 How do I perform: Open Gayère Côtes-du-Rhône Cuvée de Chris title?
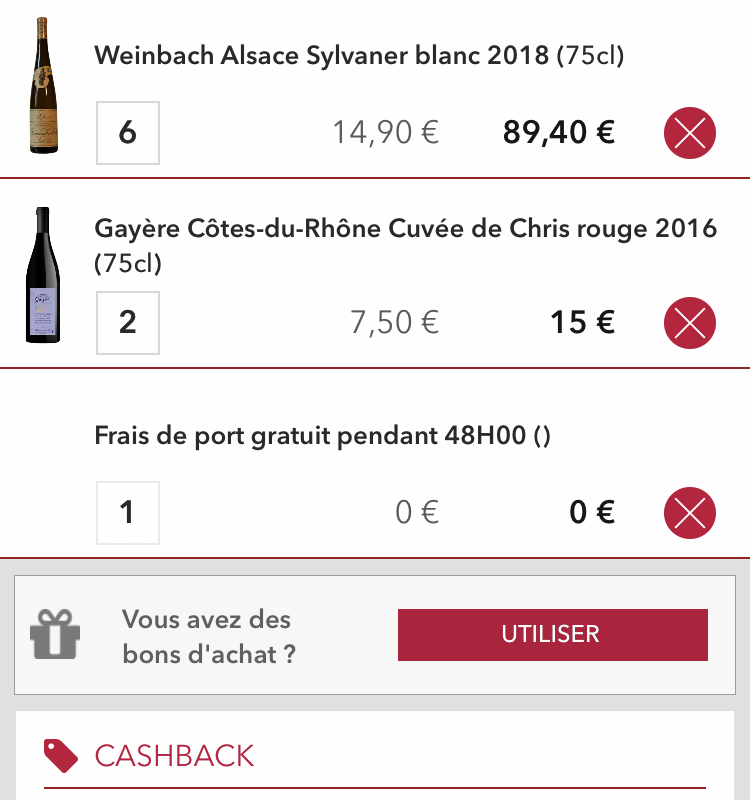tap(406, 245)
